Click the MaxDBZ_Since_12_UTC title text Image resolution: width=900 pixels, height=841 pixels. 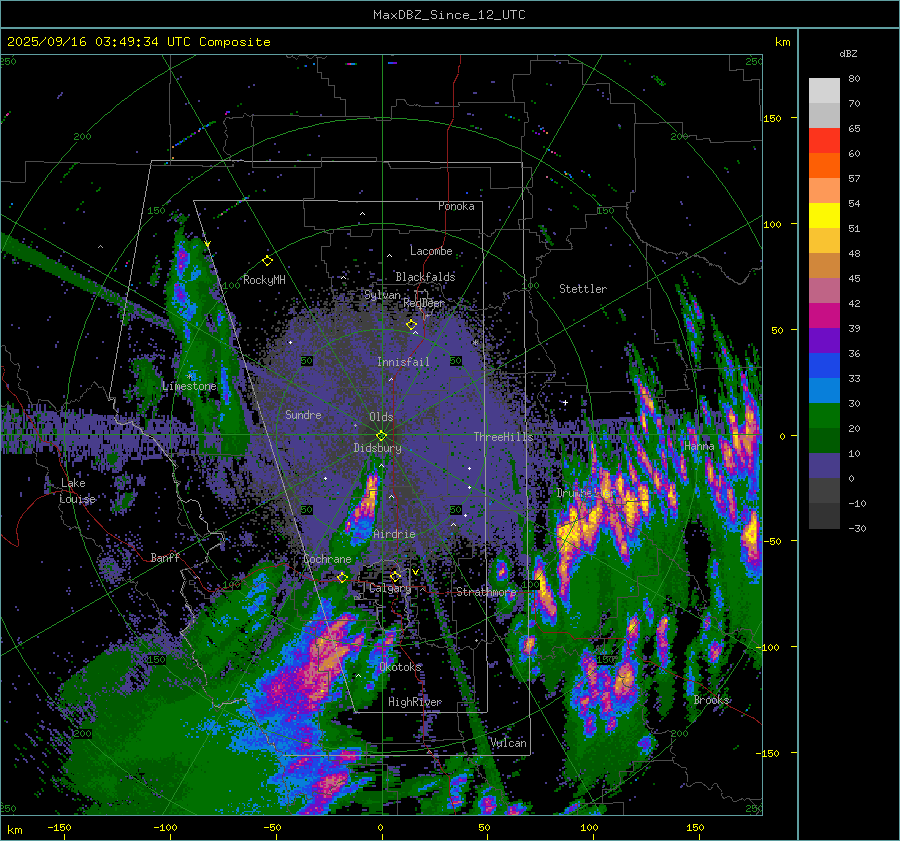[x=449, y=15]
